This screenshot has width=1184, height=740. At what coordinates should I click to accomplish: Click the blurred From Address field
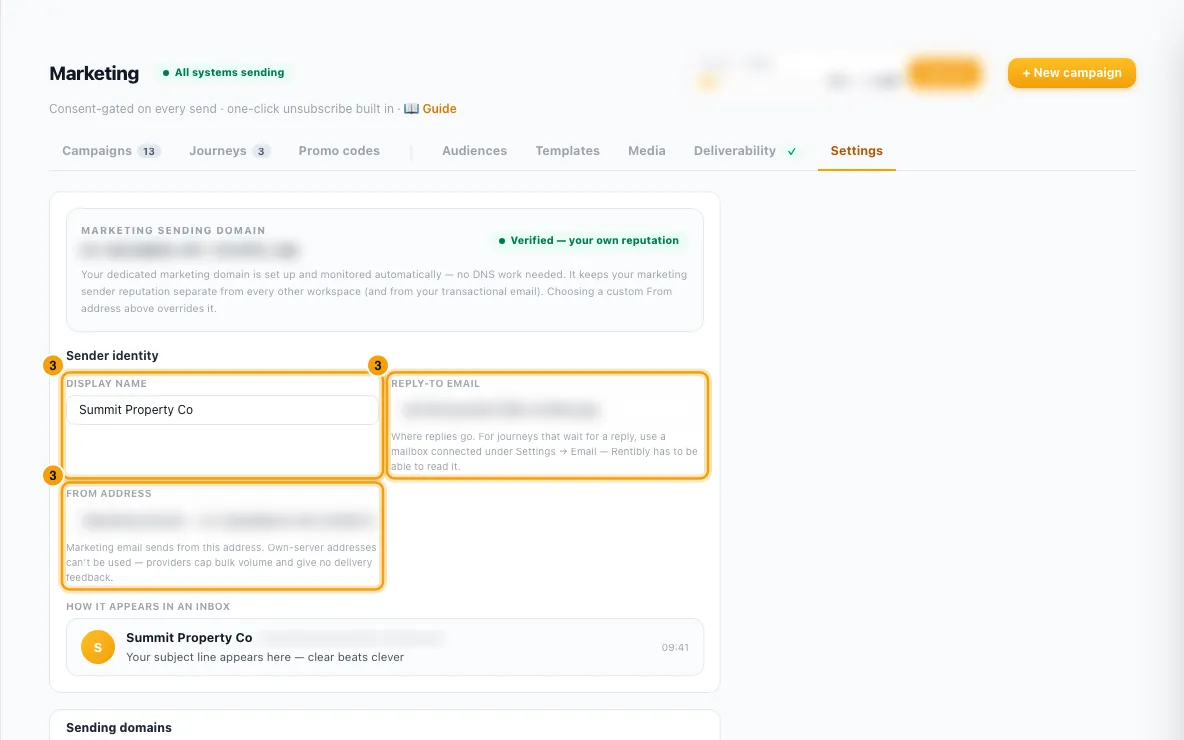pyautogui.click(x=222, y=520)
